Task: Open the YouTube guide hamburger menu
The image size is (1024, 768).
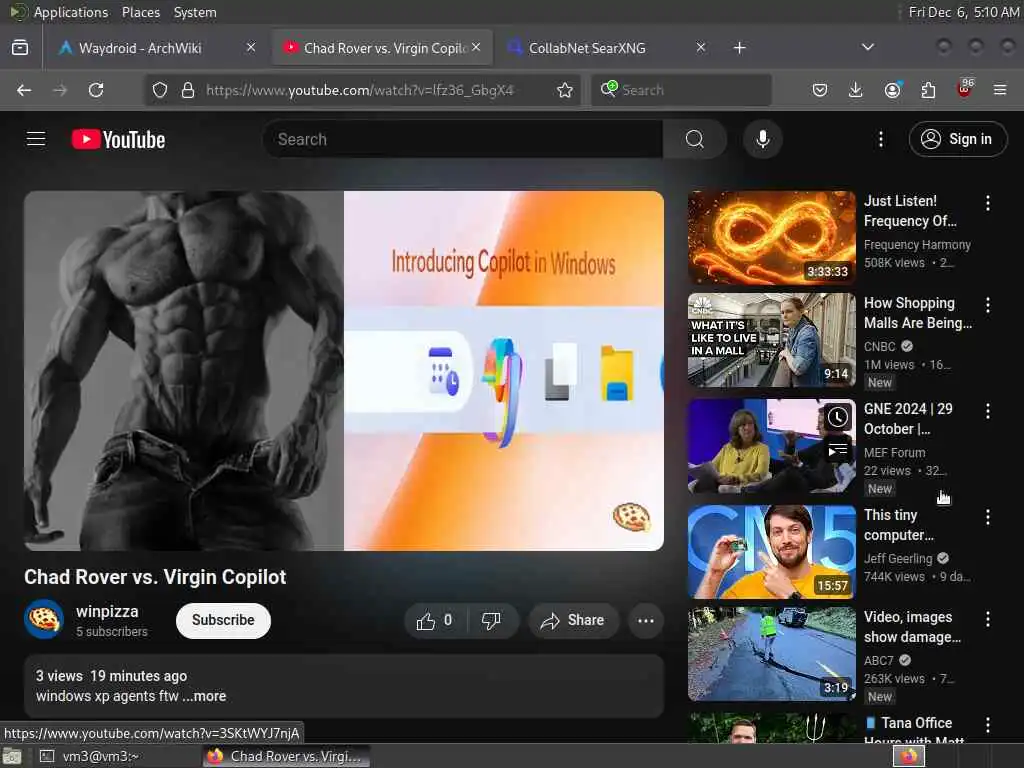Action: [36, 139]
